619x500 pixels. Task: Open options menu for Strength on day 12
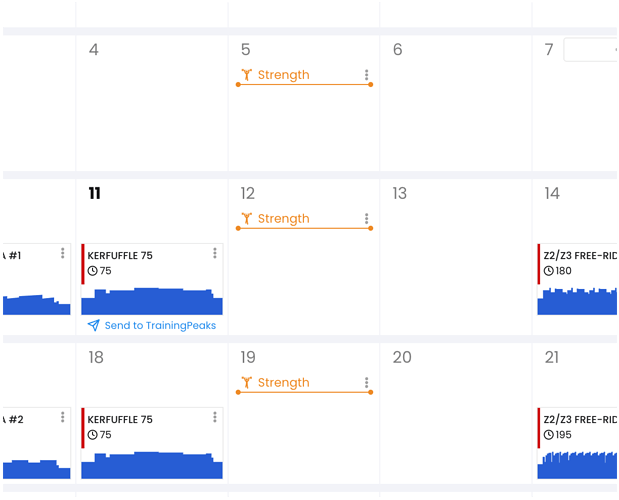[x=366, y=219]
